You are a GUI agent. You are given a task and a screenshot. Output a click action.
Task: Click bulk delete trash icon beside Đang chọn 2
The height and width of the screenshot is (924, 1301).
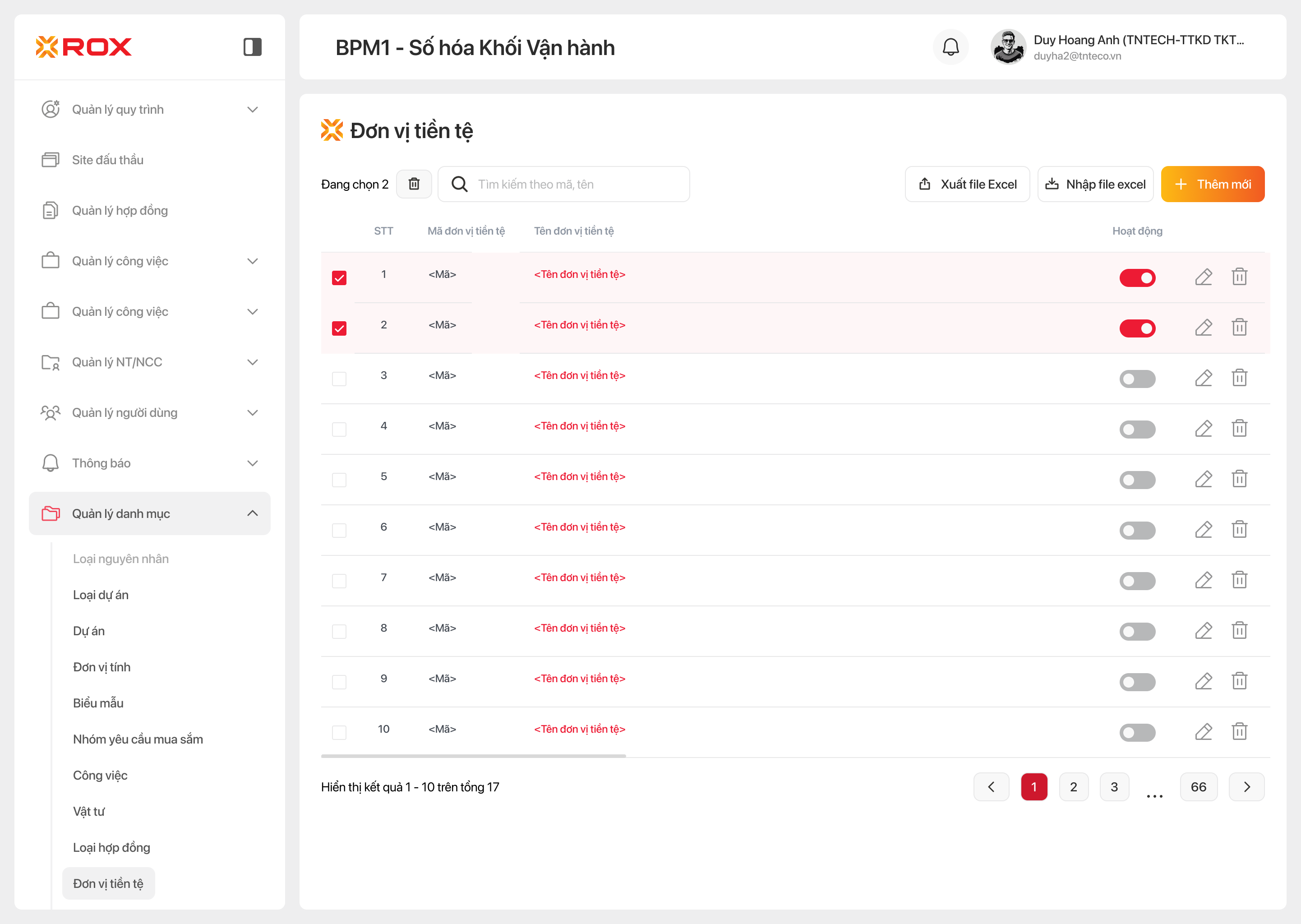pos(414,184)
